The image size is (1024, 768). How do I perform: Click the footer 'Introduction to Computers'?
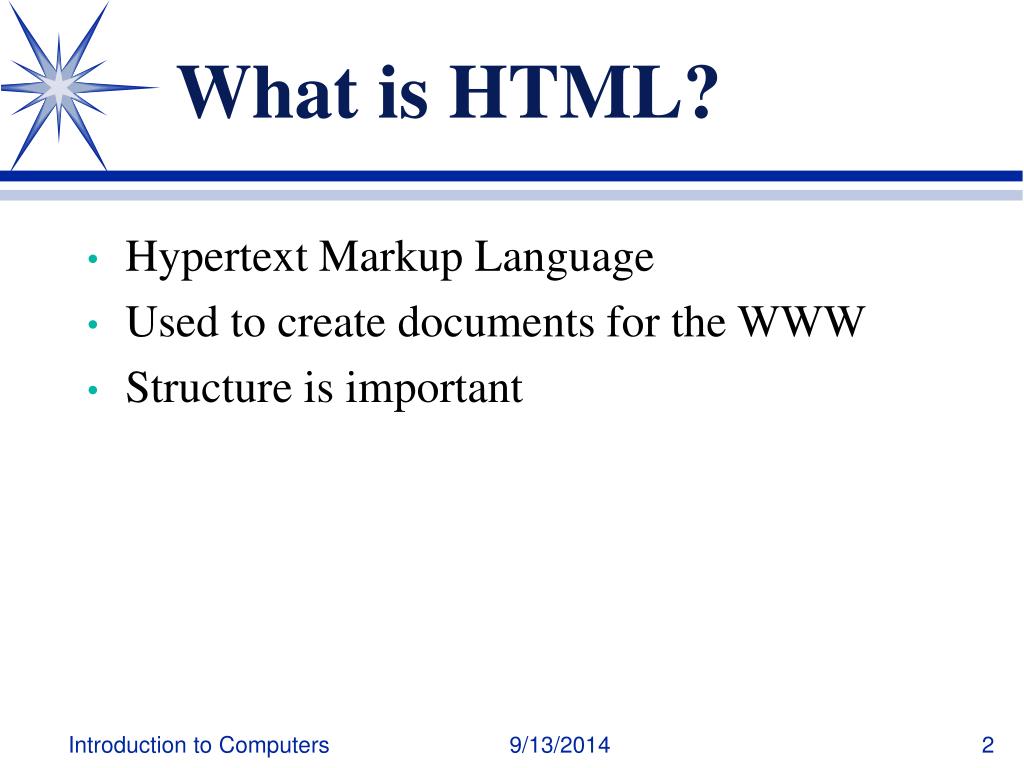(199, 745)
